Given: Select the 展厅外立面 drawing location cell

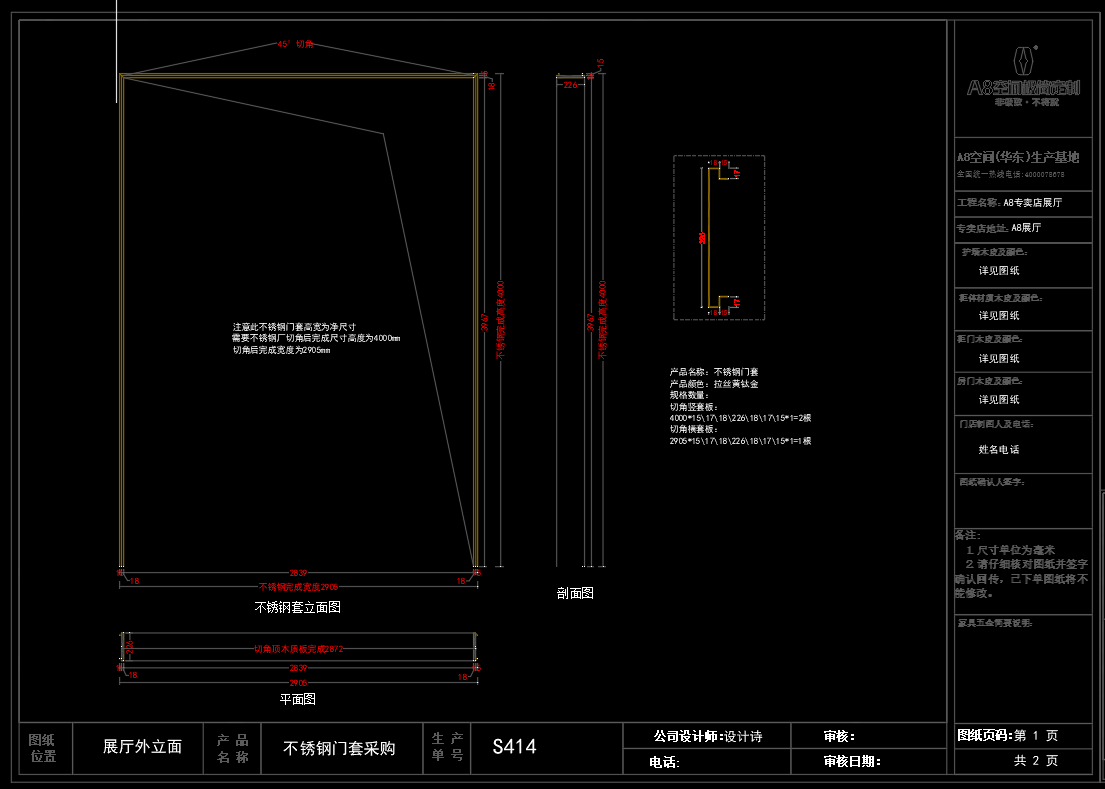Looking at the screenshot, I should pyautogui.click(x=142, y=747).
